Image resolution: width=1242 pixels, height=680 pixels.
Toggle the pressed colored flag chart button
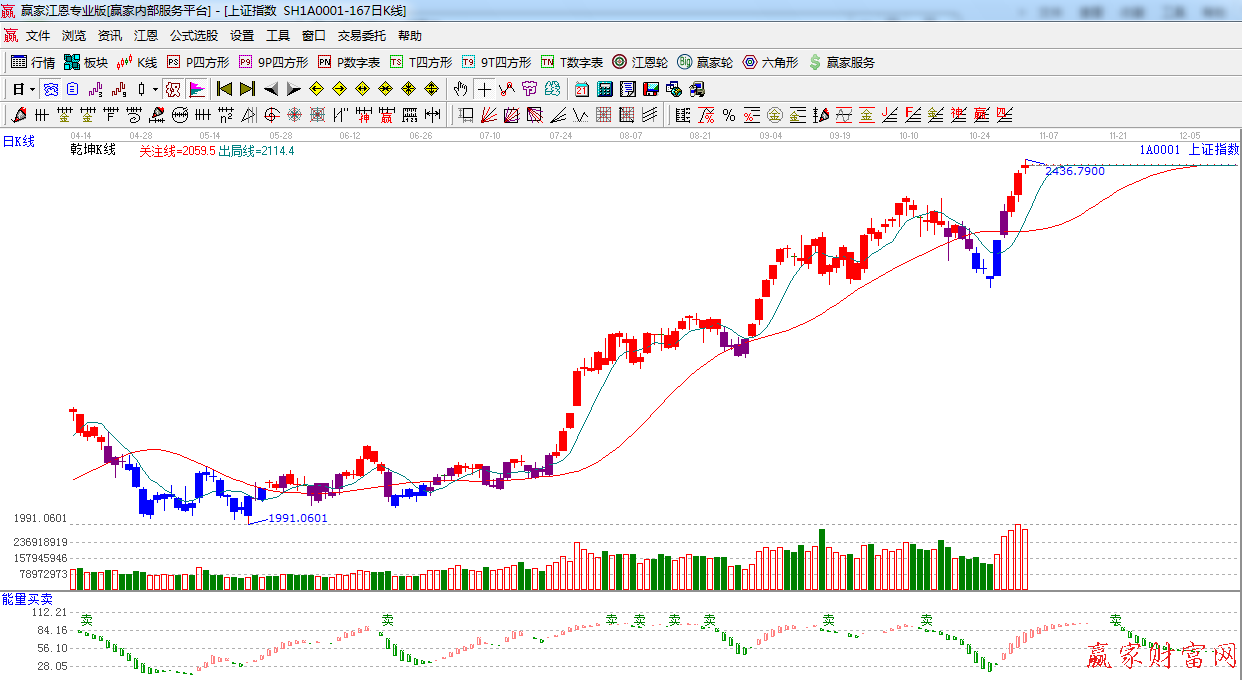(x=196, y=89)
